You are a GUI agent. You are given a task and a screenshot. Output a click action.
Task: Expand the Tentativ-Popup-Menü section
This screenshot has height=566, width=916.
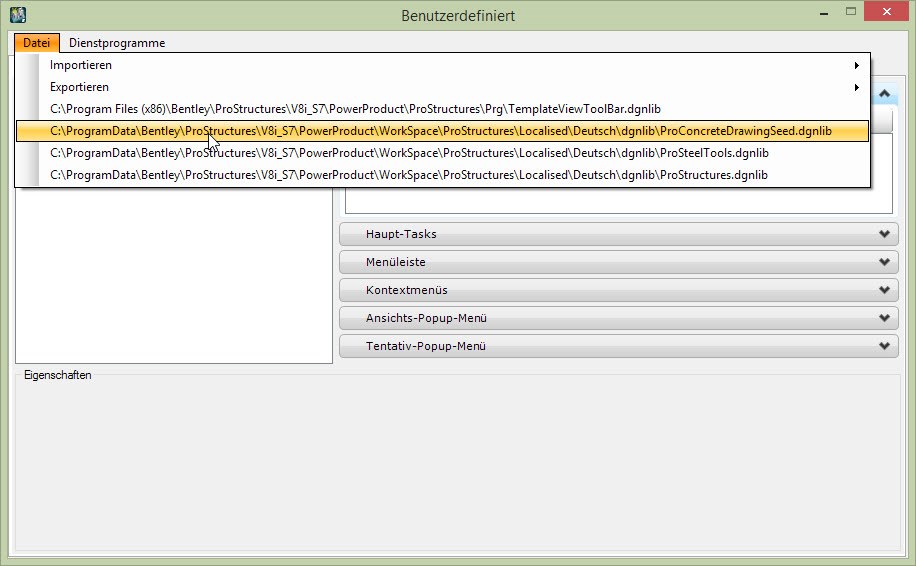(x=619, y=346)
